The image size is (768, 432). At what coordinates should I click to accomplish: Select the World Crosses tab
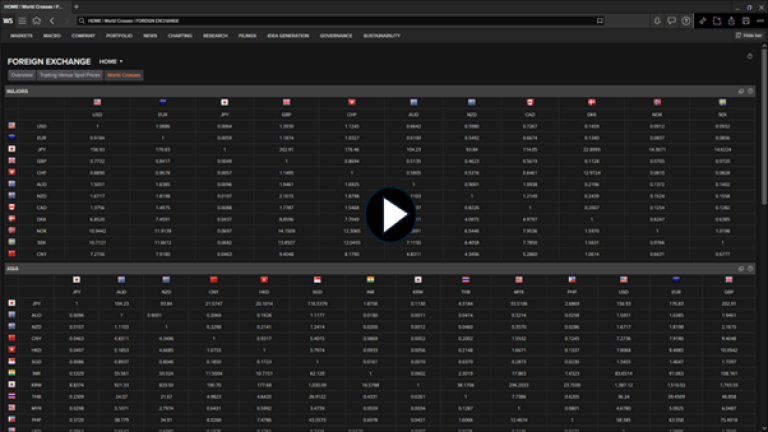click(x=125, y=75)
